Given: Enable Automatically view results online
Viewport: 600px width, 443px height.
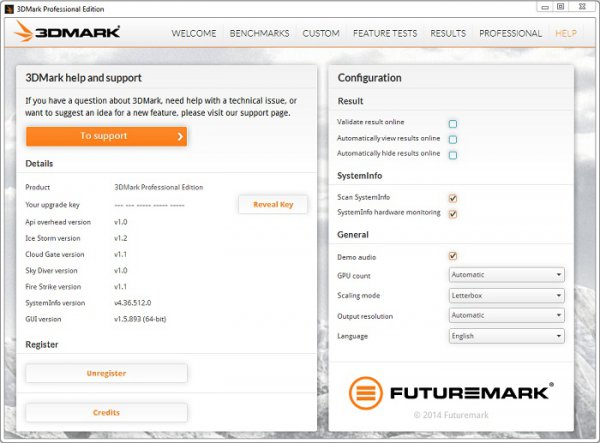Looking at the screenshot, I should pyautogui.click(x=453, y=139).
